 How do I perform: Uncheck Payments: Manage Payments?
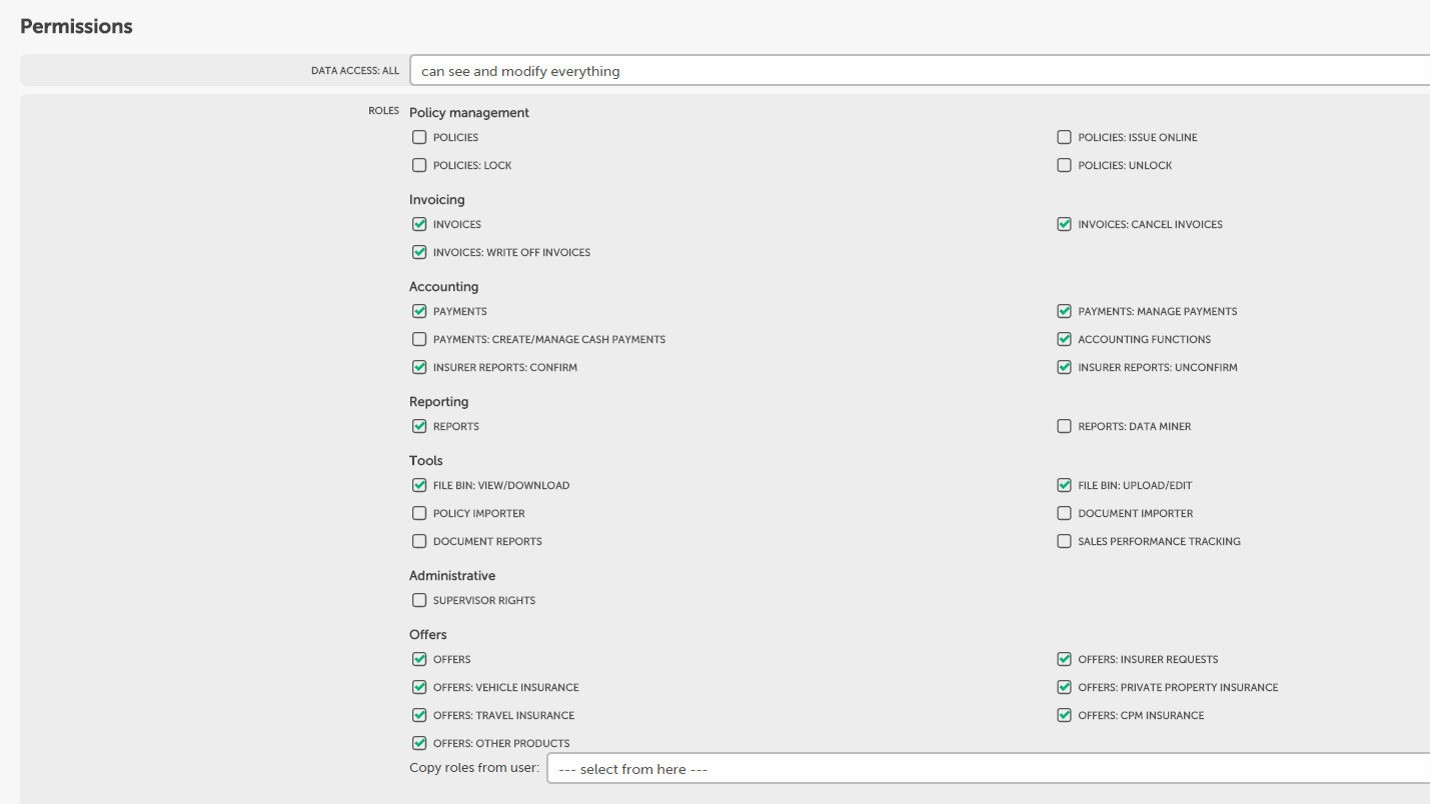click(1064, 312)
